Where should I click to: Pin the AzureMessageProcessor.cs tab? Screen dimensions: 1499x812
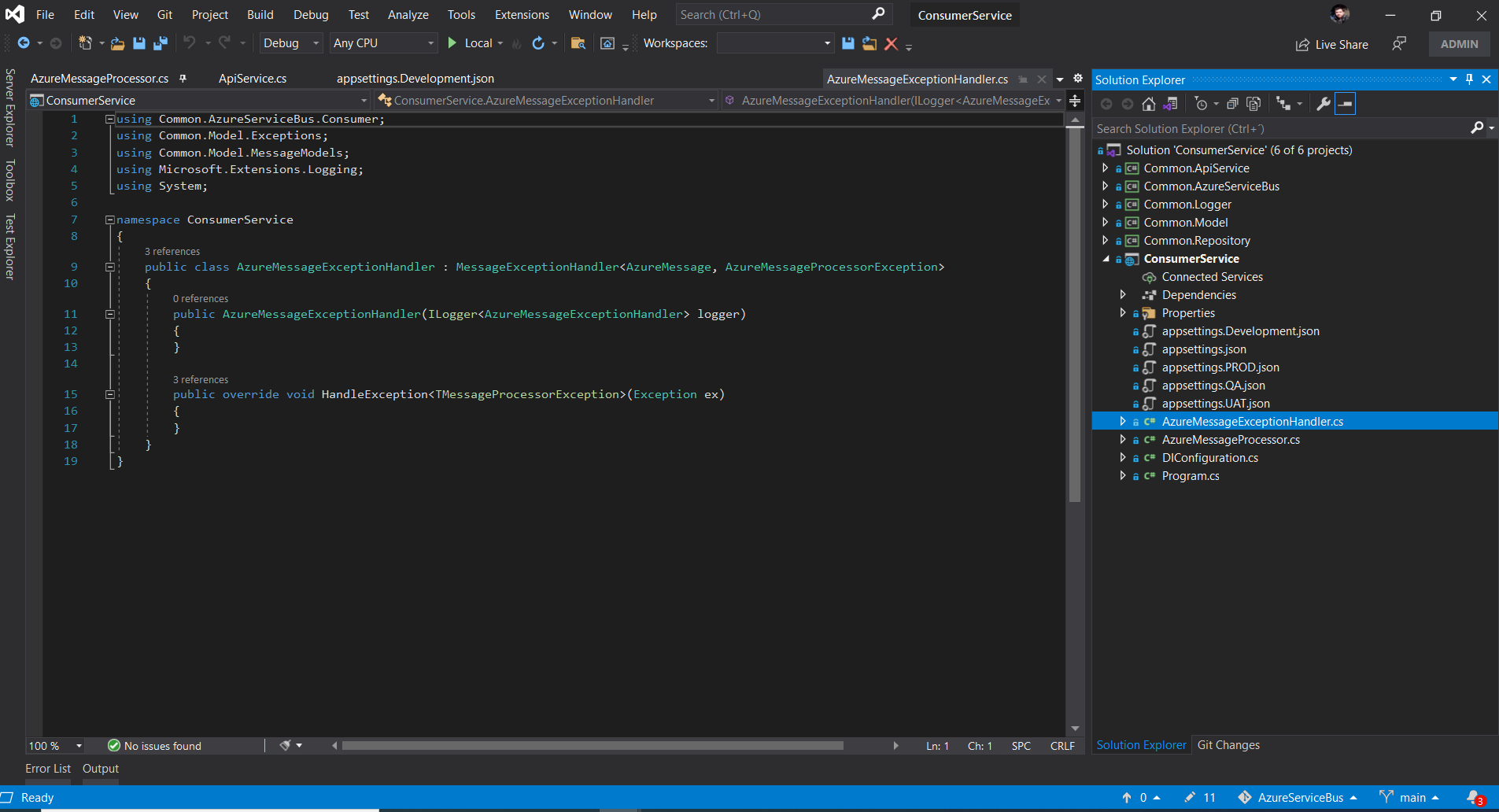[183, 78]
